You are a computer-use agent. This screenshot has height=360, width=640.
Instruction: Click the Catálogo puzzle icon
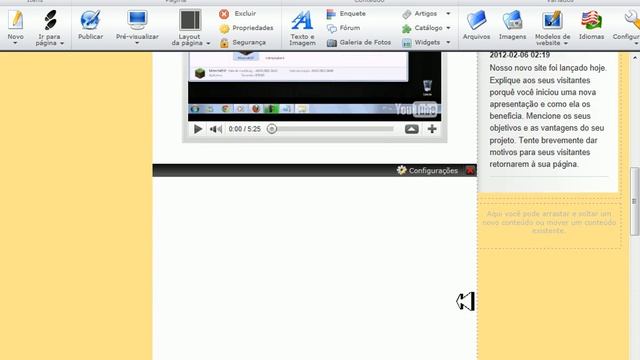[407, 29]
